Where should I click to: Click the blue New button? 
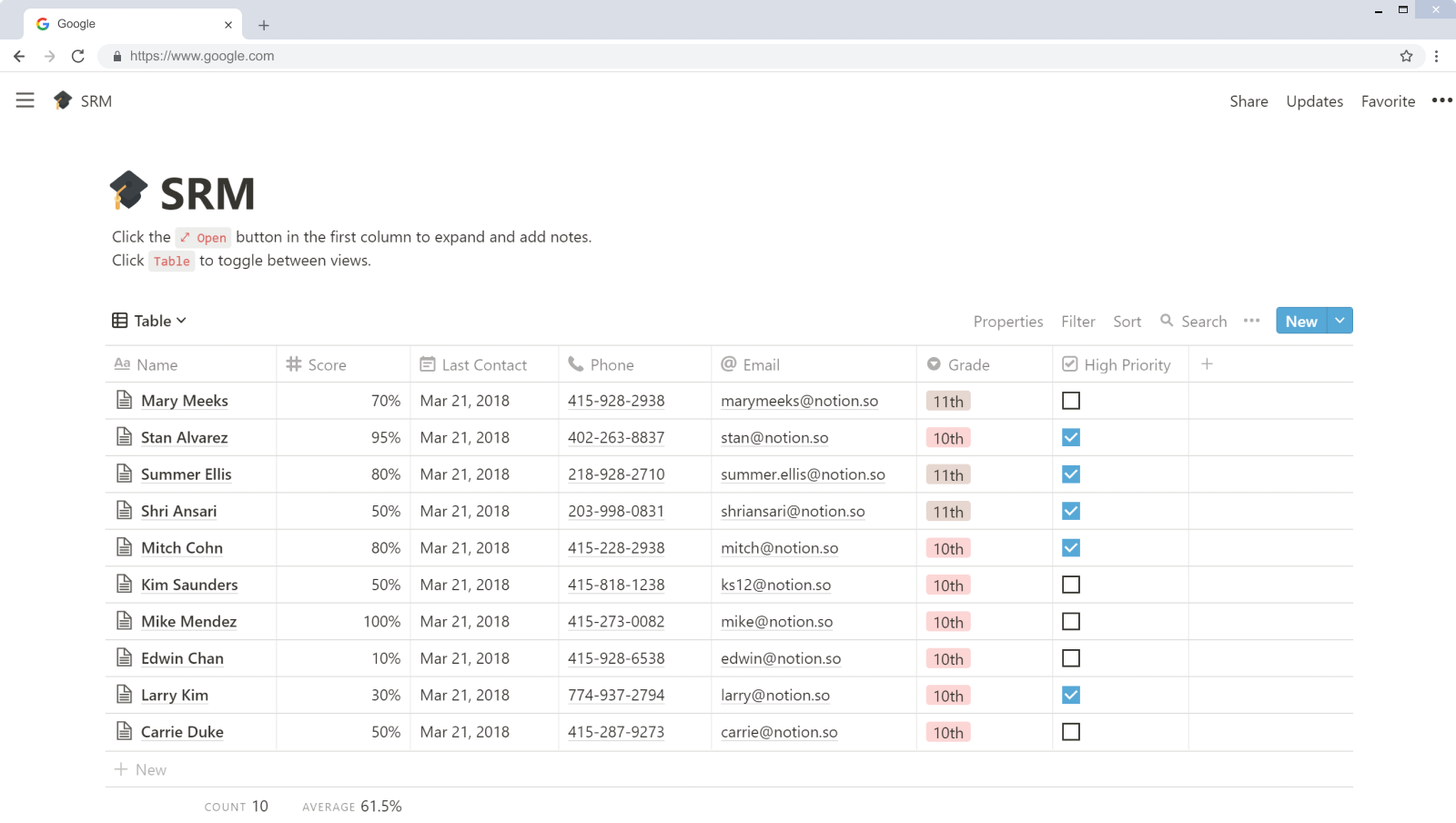pyautogui.click(x=1301, y=320)
